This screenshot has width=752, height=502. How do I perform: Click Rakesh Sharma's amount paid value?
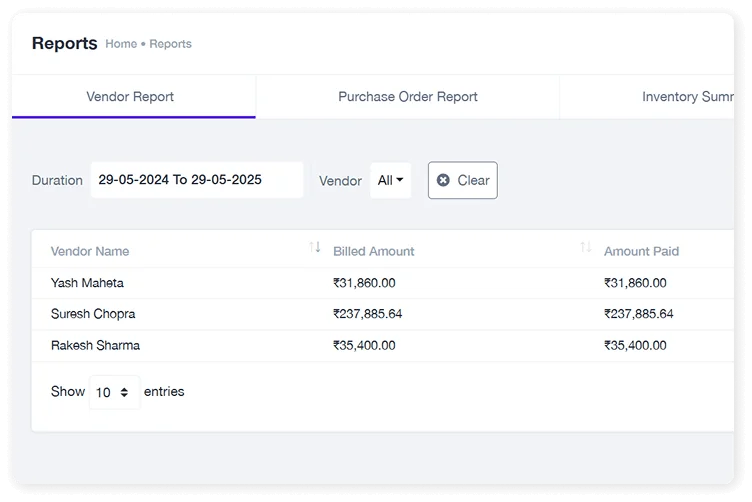[635, 346]
